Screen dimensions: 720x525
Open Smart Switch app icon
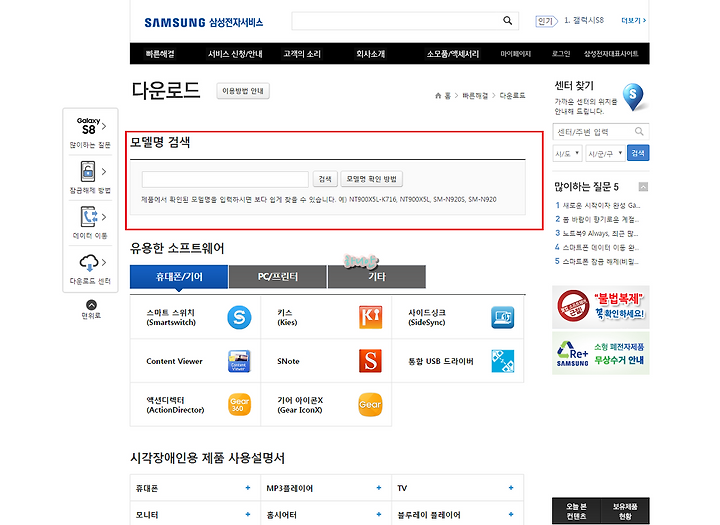(239, 317)
